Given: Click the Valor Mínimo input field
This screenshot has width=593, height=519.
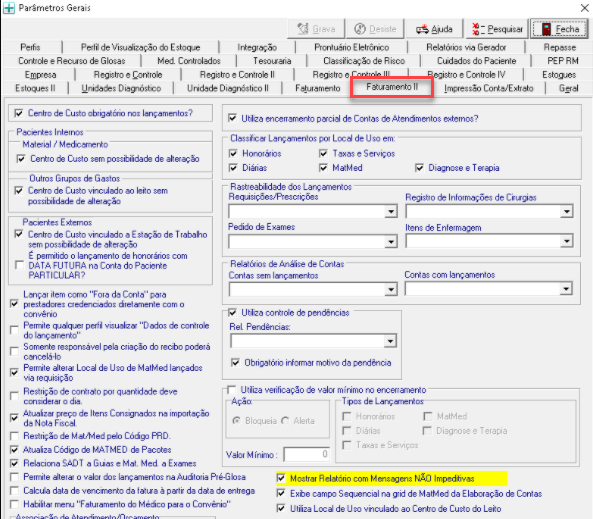Looking at the screenshot, I should click(307, 454).
